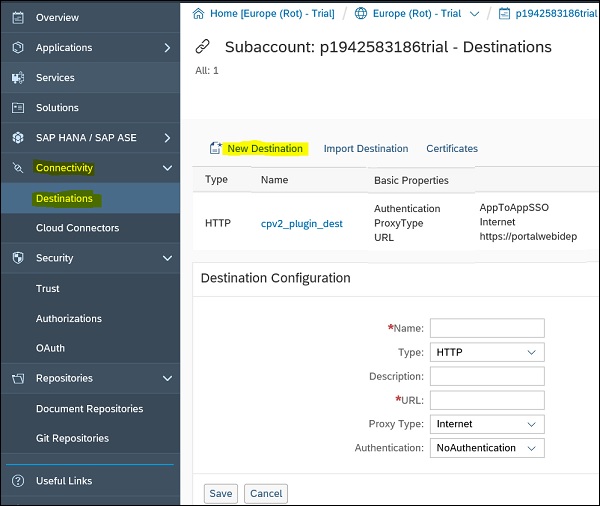The image size is (600, 506).
Task: Click the SAP HANA / SAP ASE icon
Action: (x=17, y=138)
